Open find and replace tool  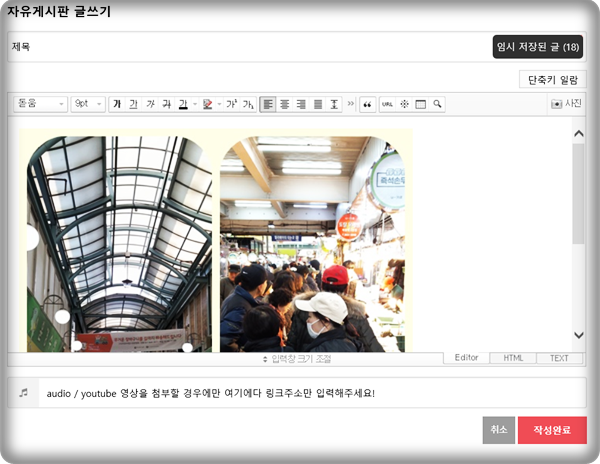click(437, 104)
